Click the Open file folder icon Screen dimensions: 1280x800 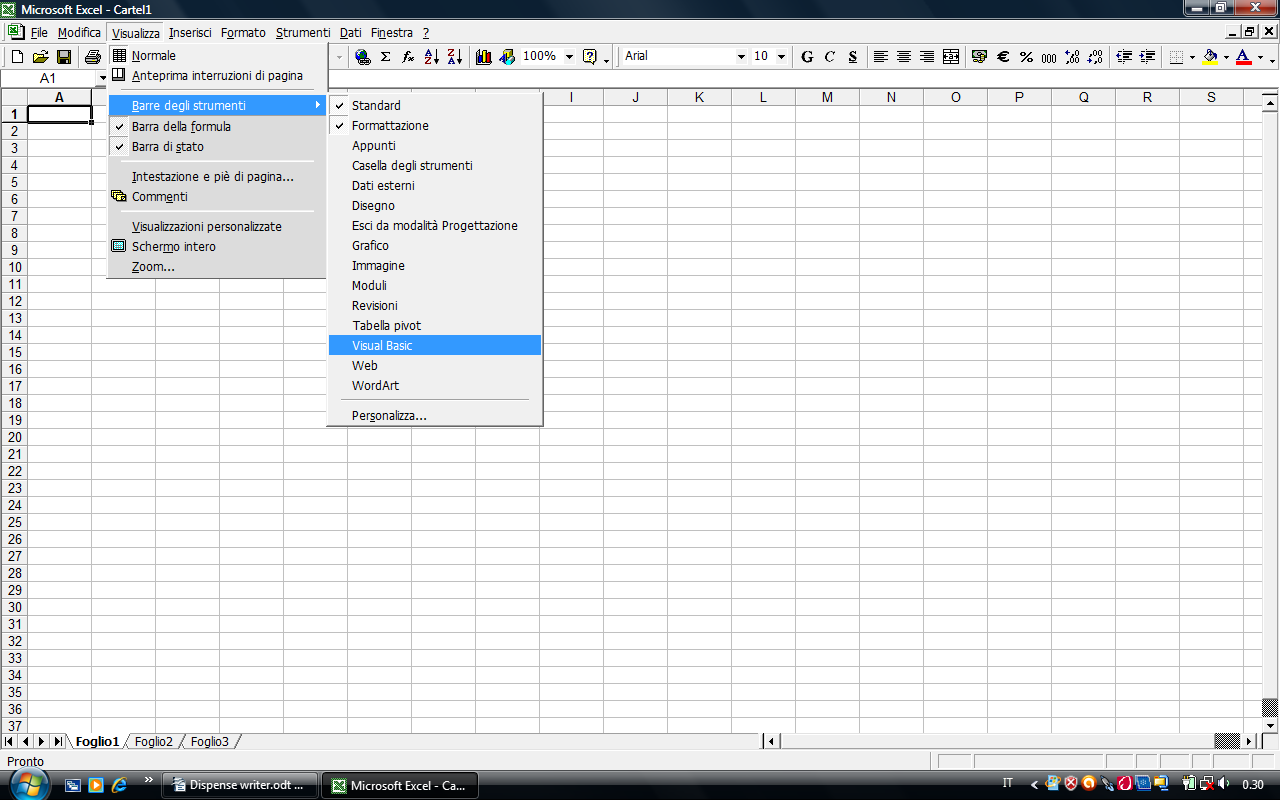(x=40, y=57)
